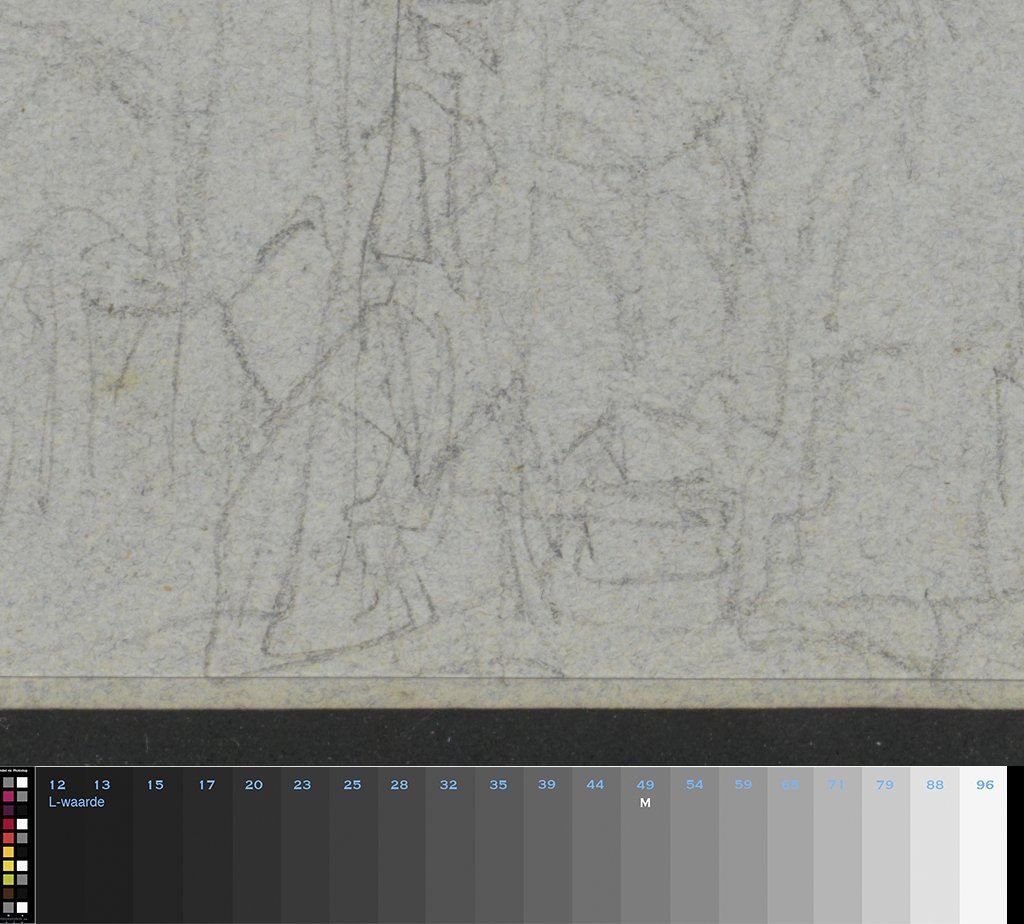Click the grayscale patch labeled 25
Viewport: 1024px width, 924px height.
[353, 860]
